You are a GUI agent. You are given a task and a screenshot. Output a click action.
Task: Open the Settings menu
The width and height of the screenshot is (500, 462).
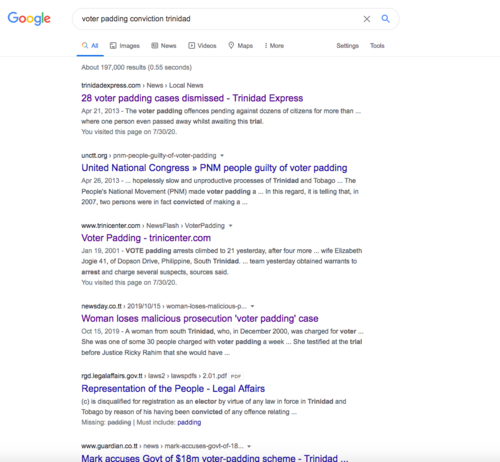point(347,46)
